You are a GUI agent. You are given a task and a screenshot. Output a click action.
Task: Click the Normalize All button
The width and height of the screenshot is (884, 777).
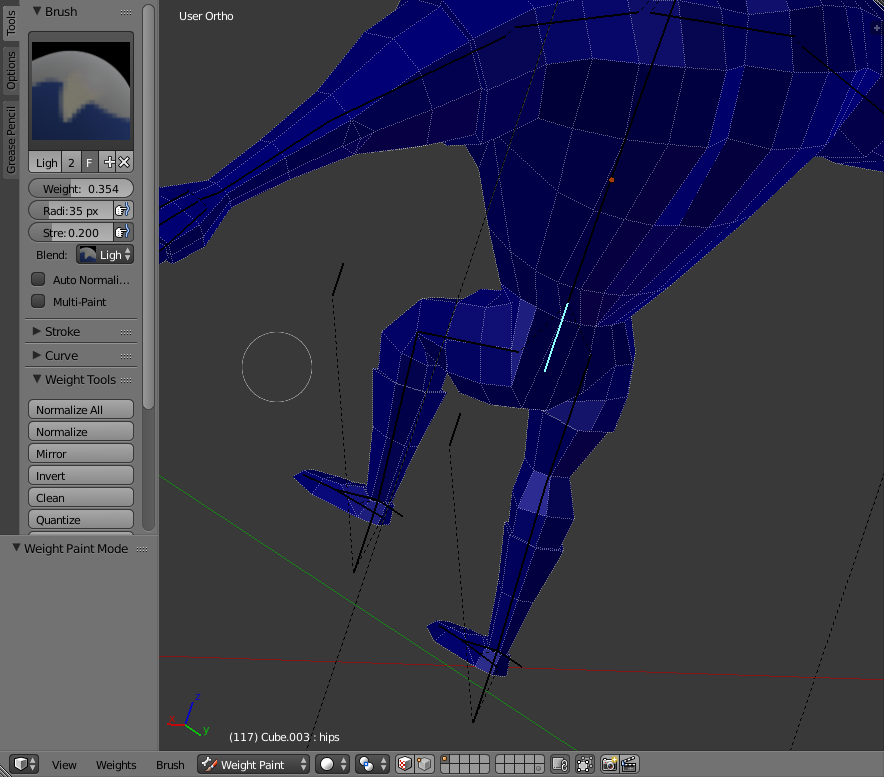pos(81,409)
